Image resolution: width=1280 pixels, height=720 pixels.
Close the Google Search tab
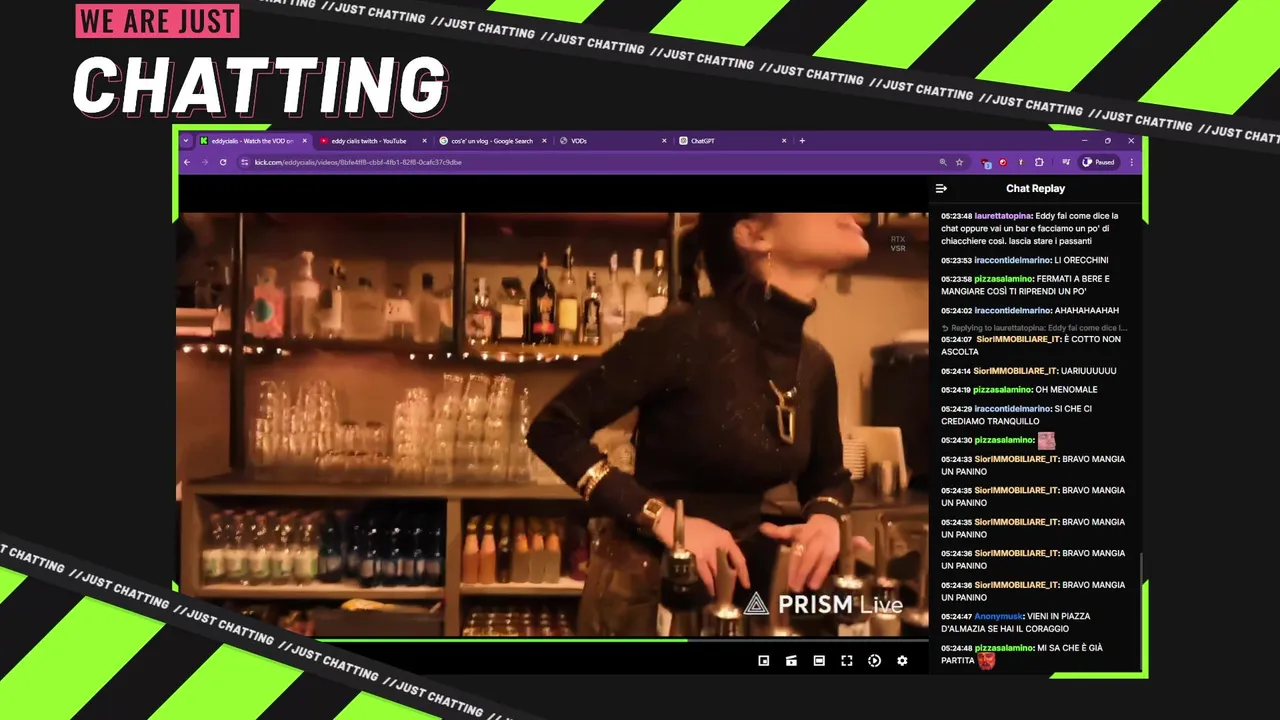(544, 141)
